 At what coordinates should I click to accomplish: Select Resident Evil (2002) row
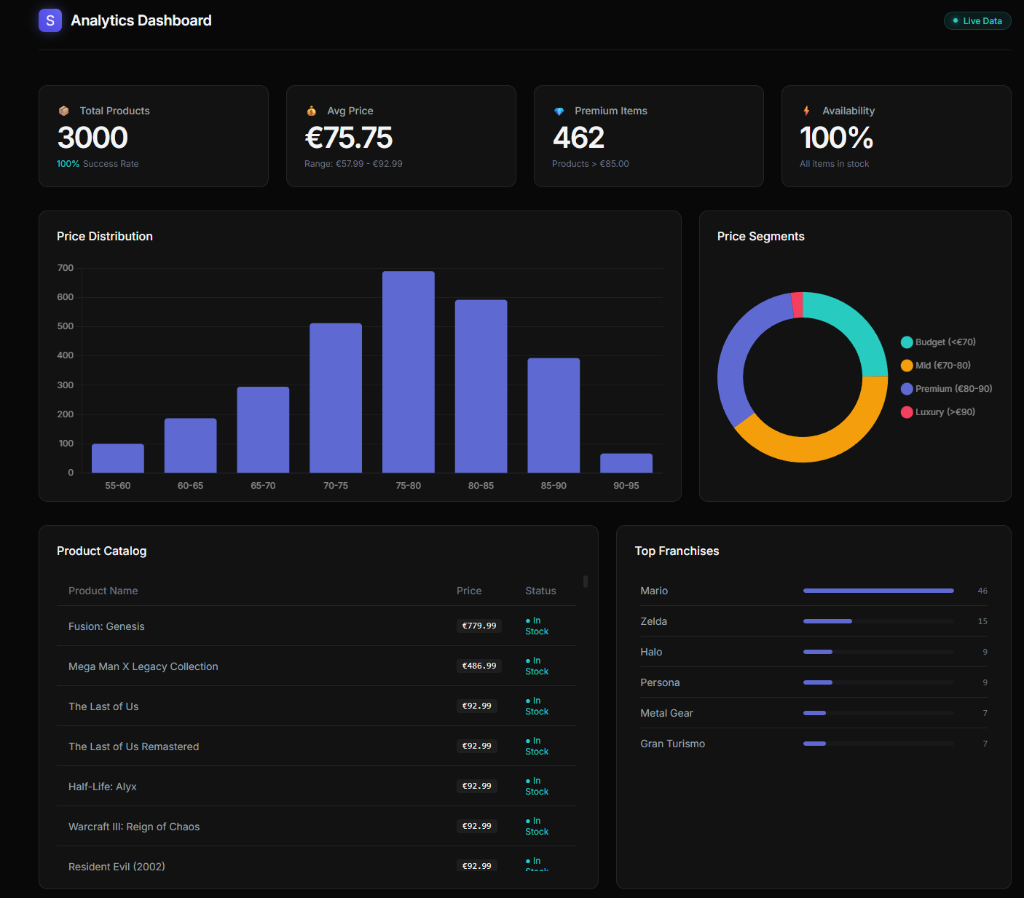click(317, 860)
